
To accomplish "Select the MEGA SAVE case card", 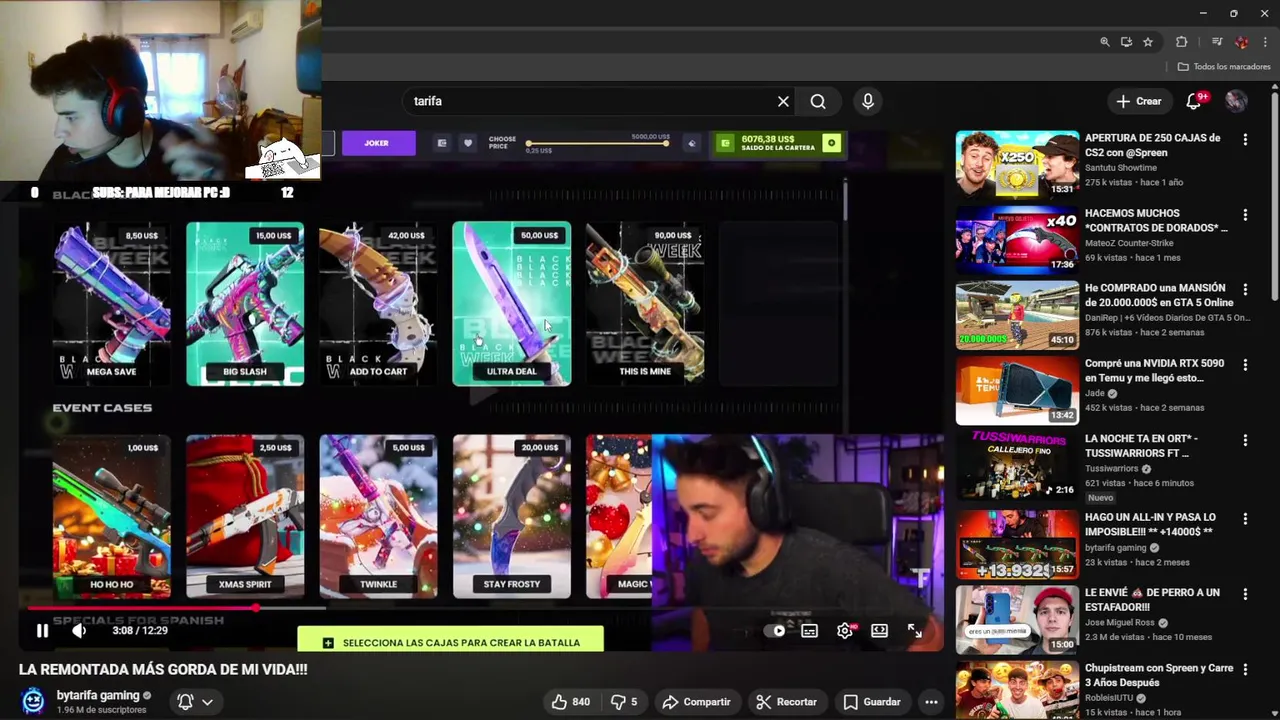I will point(111,303).
